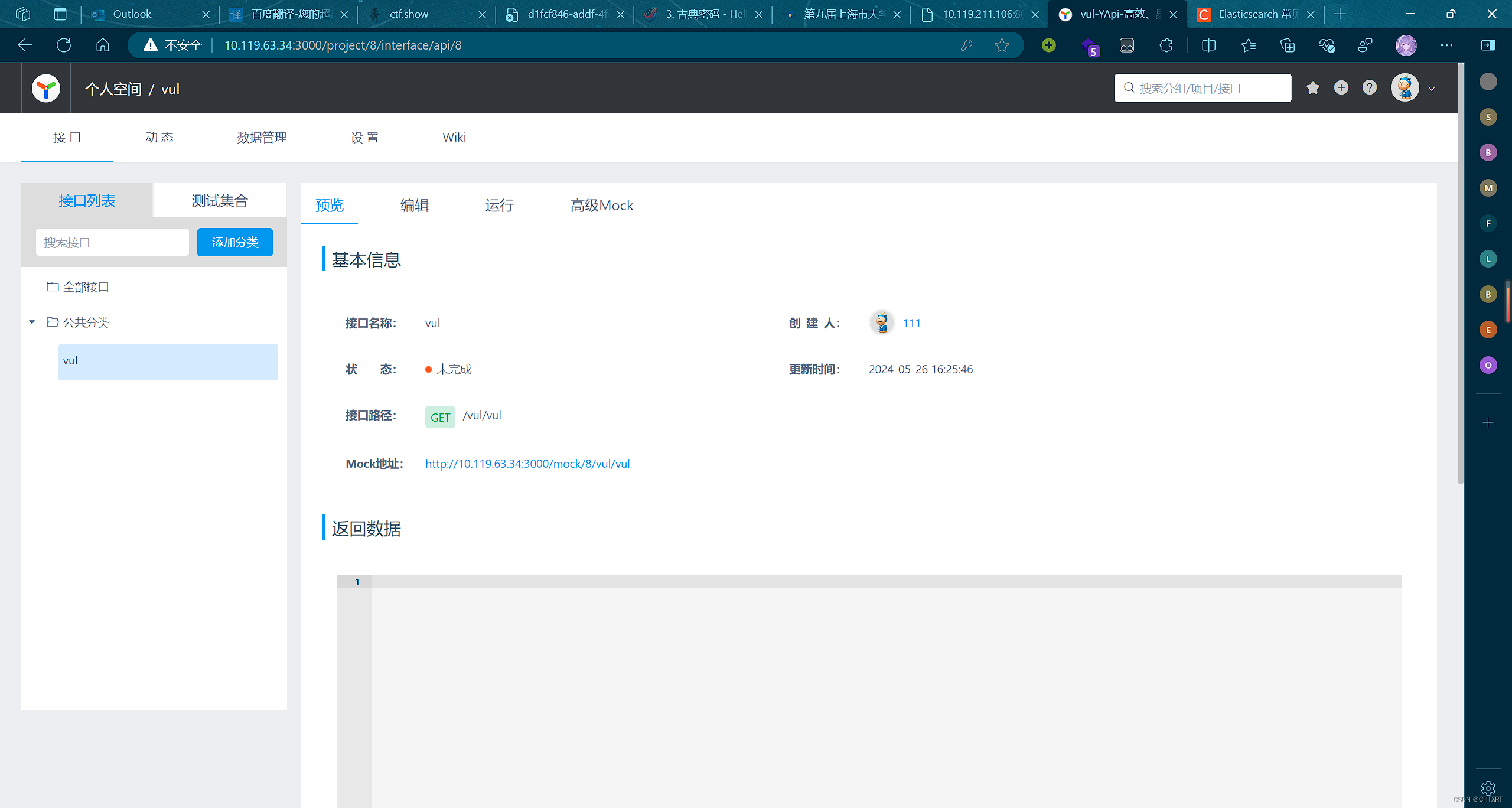Click the update time 2024-05-26 16:25:46
The height and width of the screenshot is (808, 1512).
click(921, 369)
